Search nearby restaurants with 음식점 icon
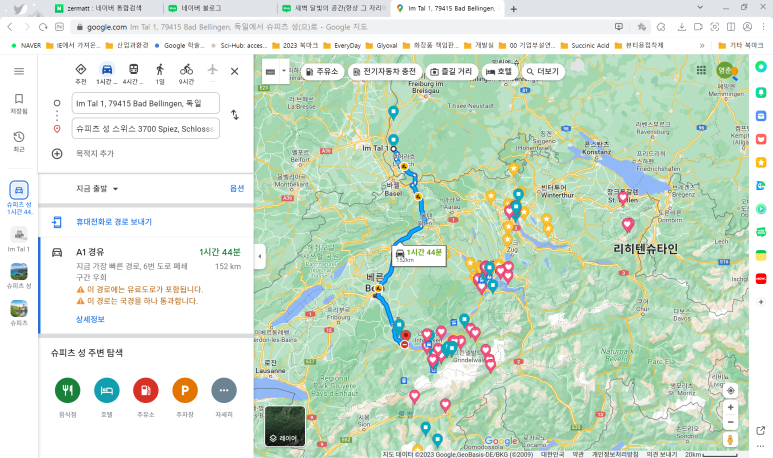Screen dimensions: 773x458 (68, 390)
